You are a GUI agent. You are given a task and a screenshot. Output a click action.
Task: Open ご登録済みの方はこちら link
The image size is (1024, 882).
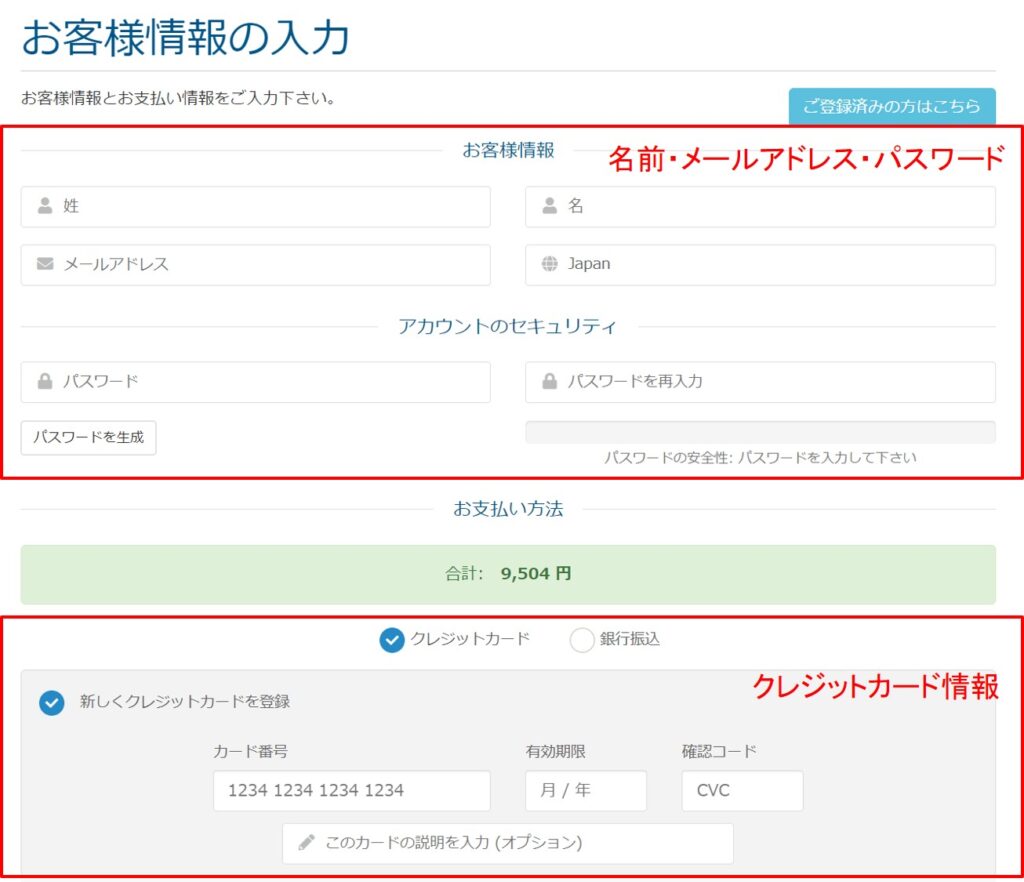[893, 105]
